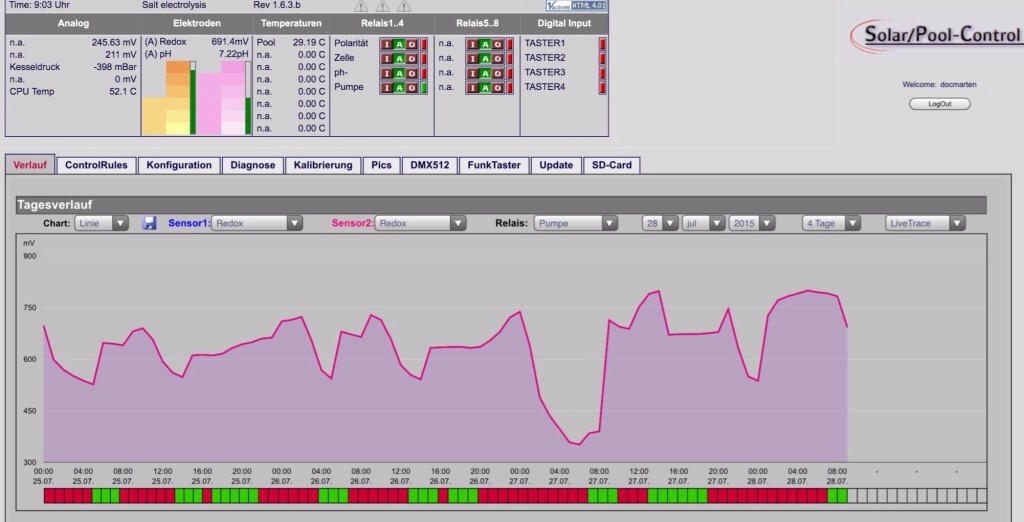Viewport: 1024px width, 522px height.
Task: Click the third warning triangle icon
Action: click(404, 6)
